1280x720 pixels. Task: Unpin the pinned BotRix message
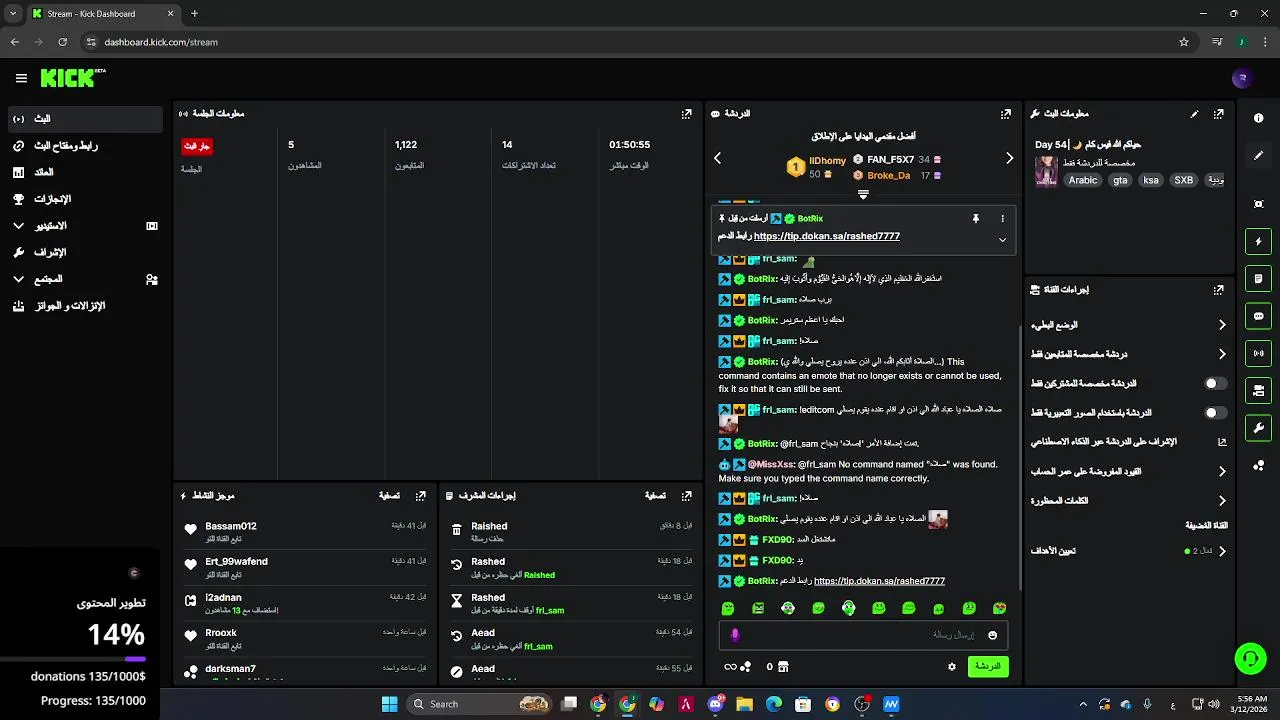[976, 218]
